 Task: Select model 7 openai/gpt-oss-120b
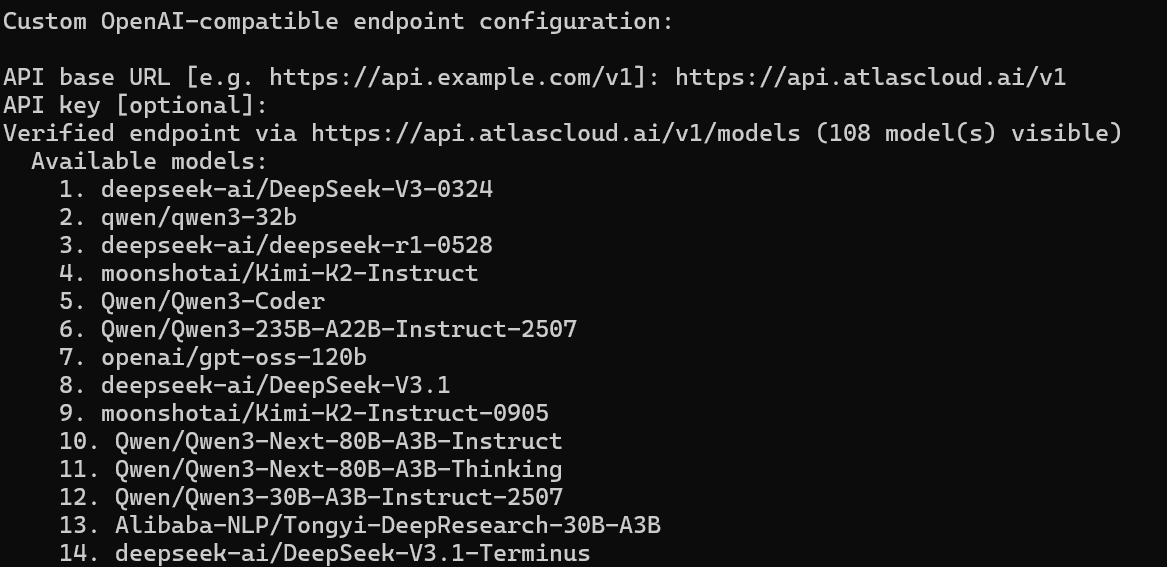pyautogui.click(x=233, y=357)
